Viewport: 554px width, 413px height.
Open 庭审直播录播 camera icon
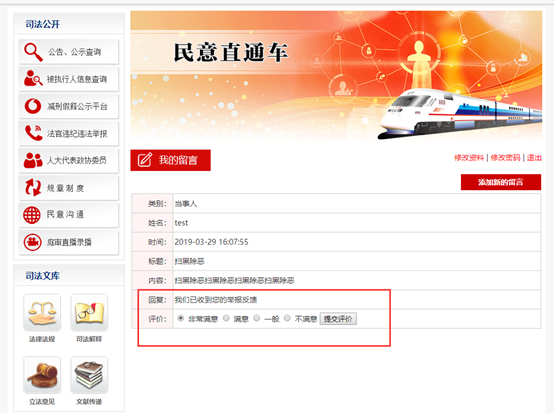point(32,242)
